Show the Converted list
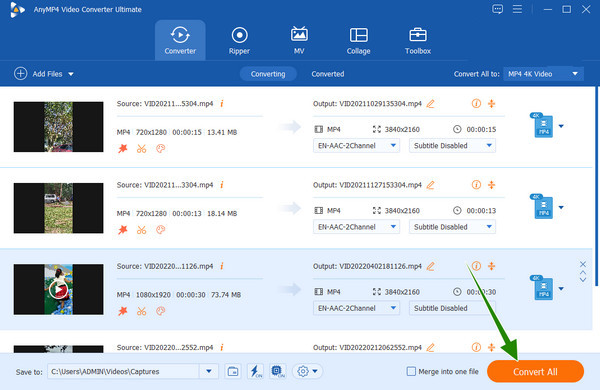600x390 pixels. click(328, 74)
